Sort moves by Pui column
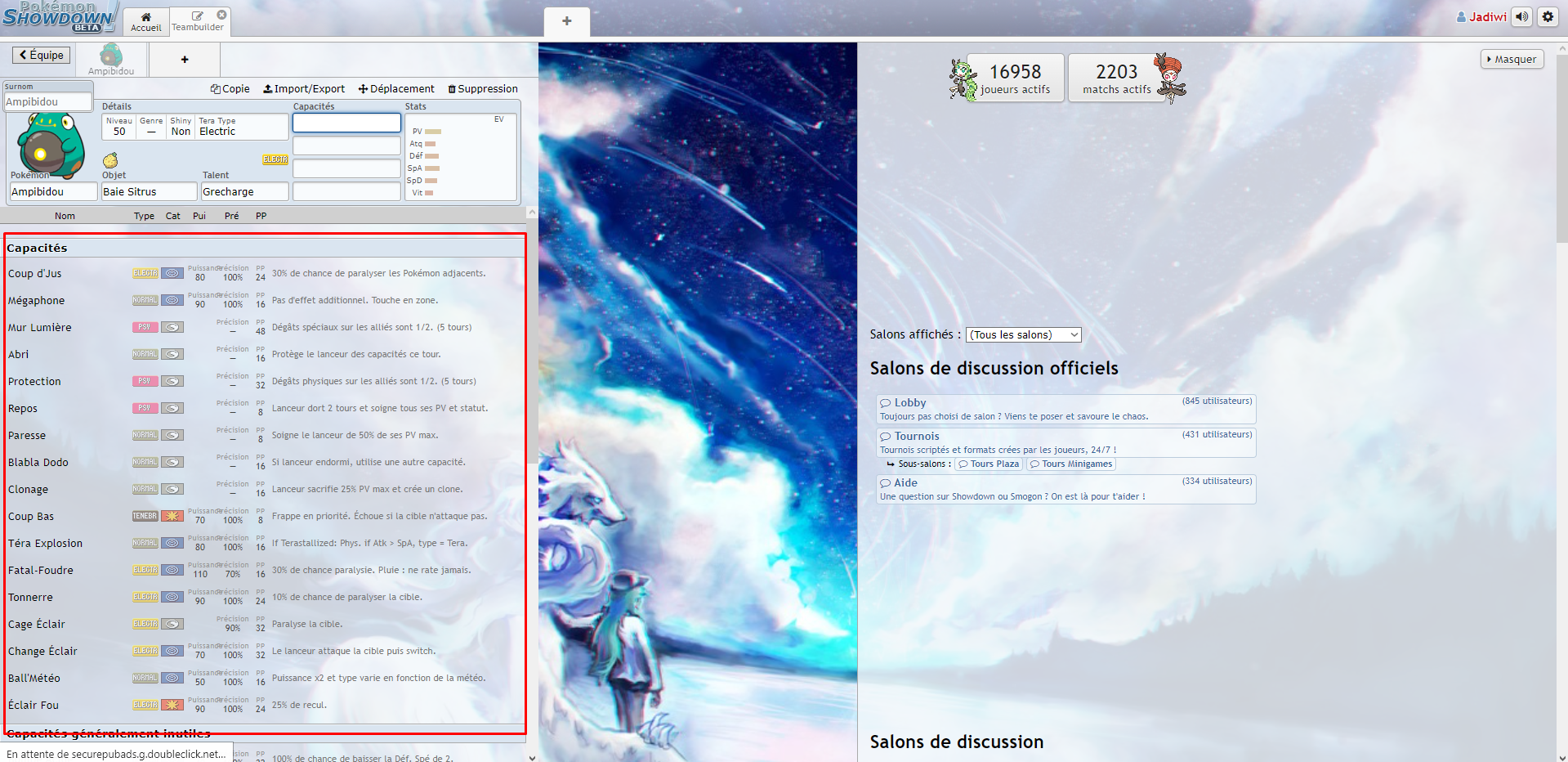1568x762 pixels. [199, 216]
